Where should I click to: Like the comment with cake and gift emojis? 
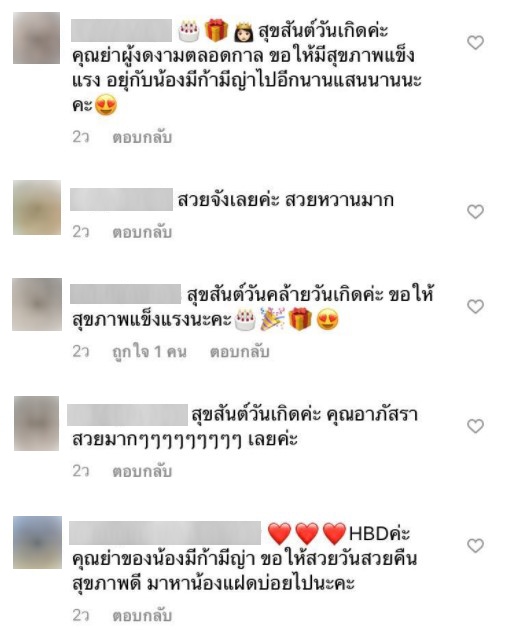pos(475,42)
